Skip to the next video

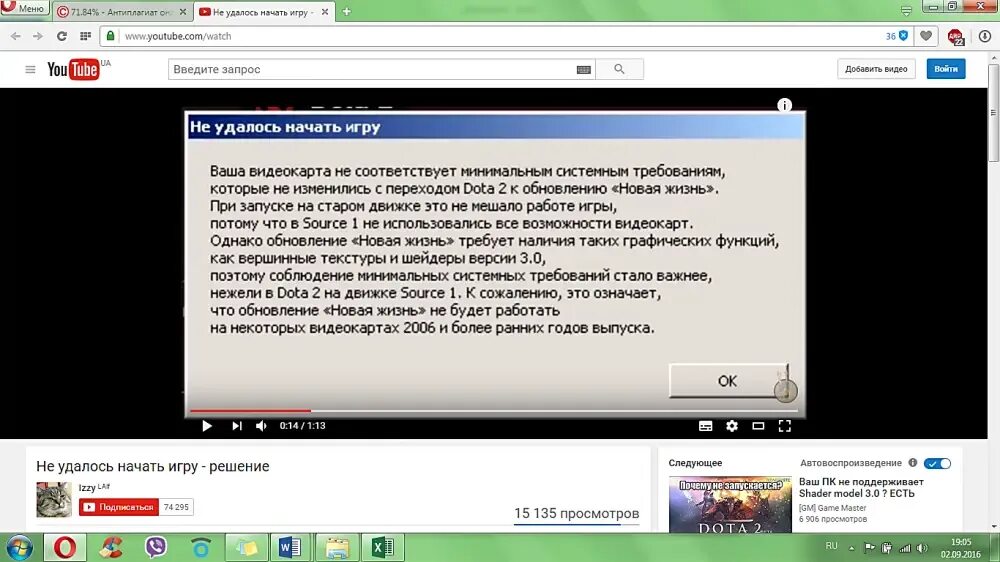point(237,425)
